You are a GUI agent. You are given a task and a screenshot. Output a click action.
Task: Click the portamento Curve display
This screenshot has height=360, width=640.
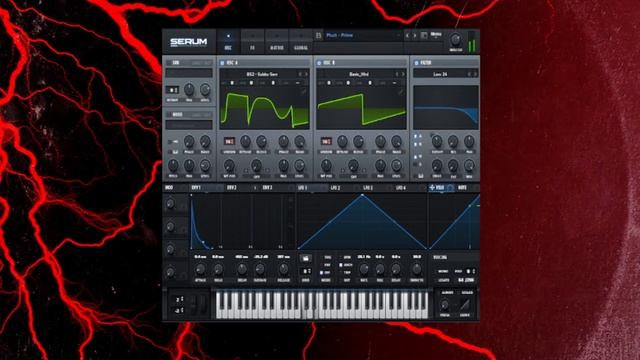(465, 305)
